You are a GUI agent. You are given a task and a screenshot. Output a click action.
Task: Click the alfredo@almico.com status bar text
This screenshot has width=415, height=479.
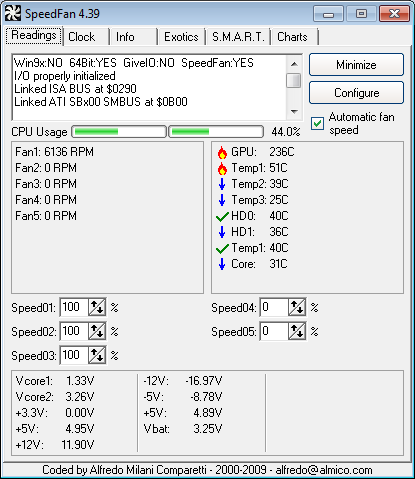tap(324, 470)
